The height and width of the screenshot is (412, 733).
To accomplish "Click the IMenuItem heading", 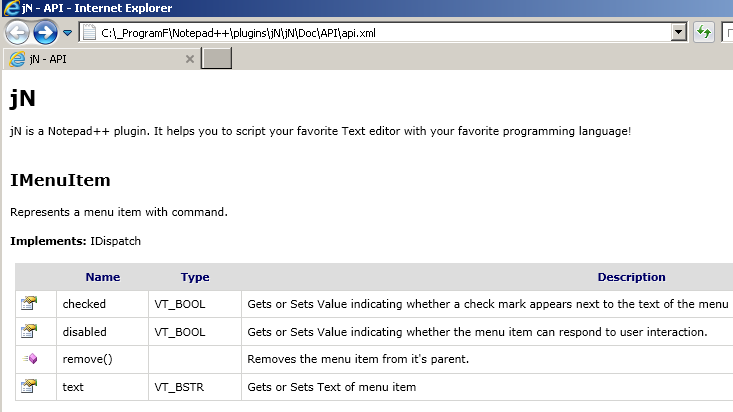I will pos(60,180).
